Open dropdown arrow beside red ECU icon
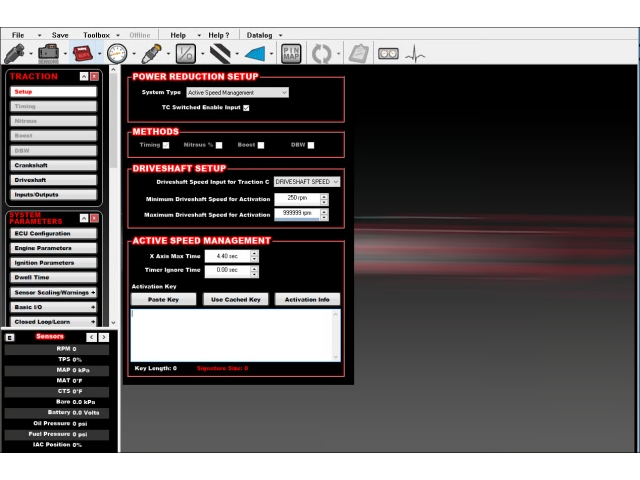 click(x=99, y=54)
